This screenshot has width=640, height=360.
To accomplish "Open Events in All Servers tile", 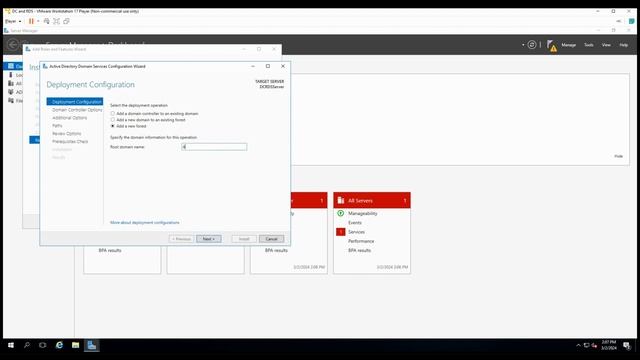I will click(355, 222).
